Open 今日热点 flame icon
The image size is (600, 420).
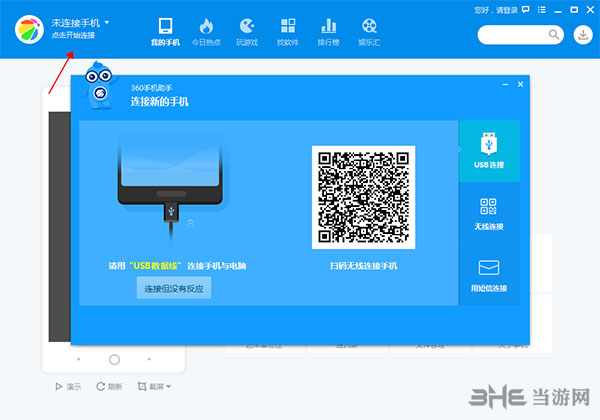click(x=206, y=26)
